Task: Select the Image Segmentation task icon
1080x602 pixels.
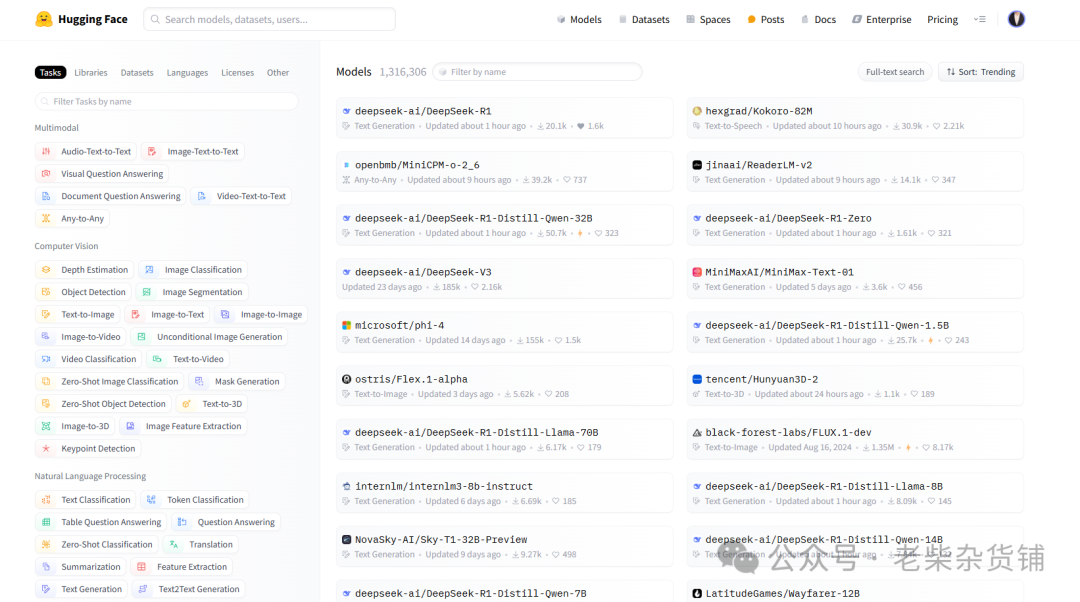Action: point(147,292)
